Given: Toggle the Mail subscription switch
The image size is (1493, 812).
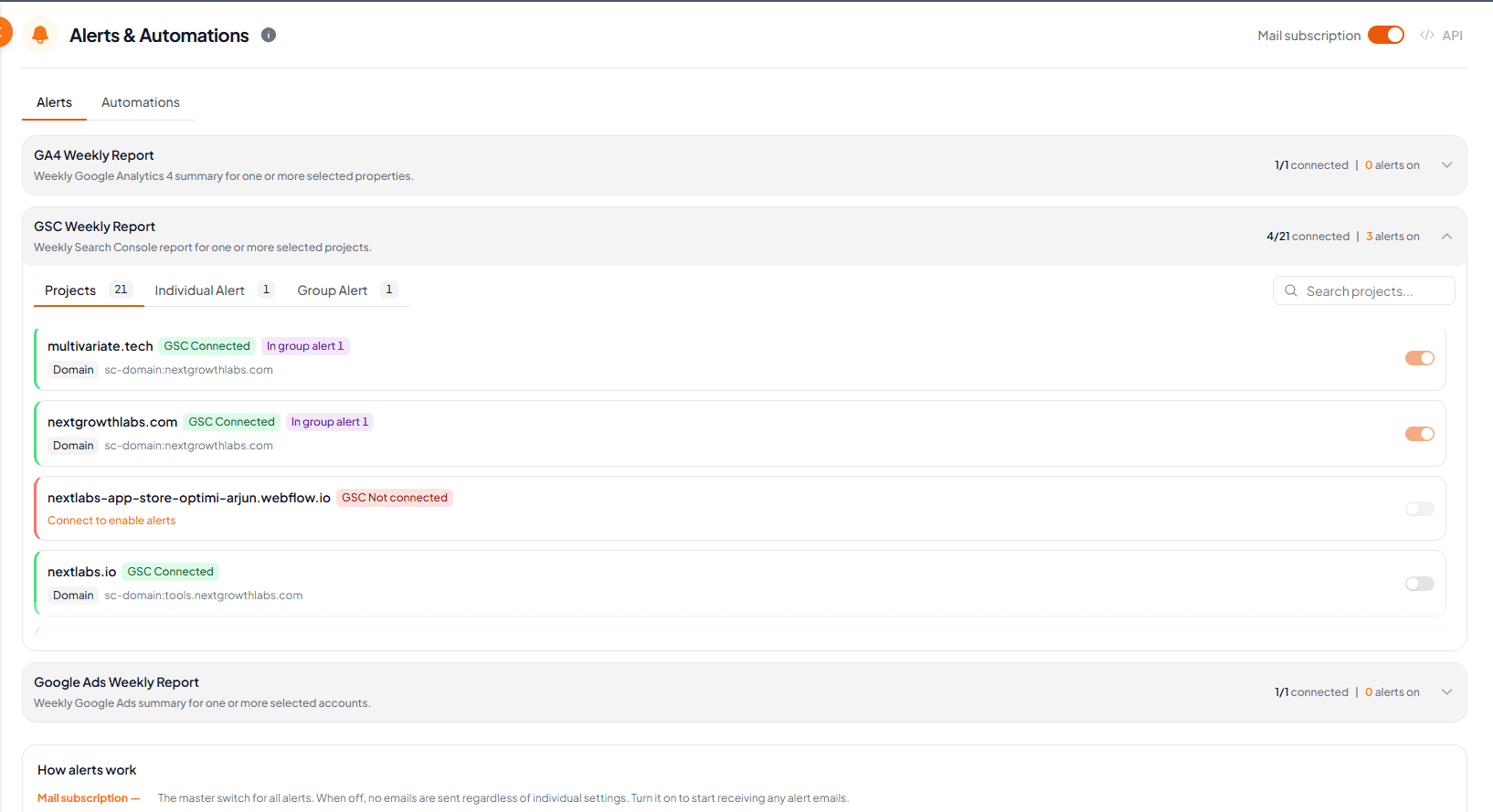Looking at the screenshot, I should [1386, 35].
